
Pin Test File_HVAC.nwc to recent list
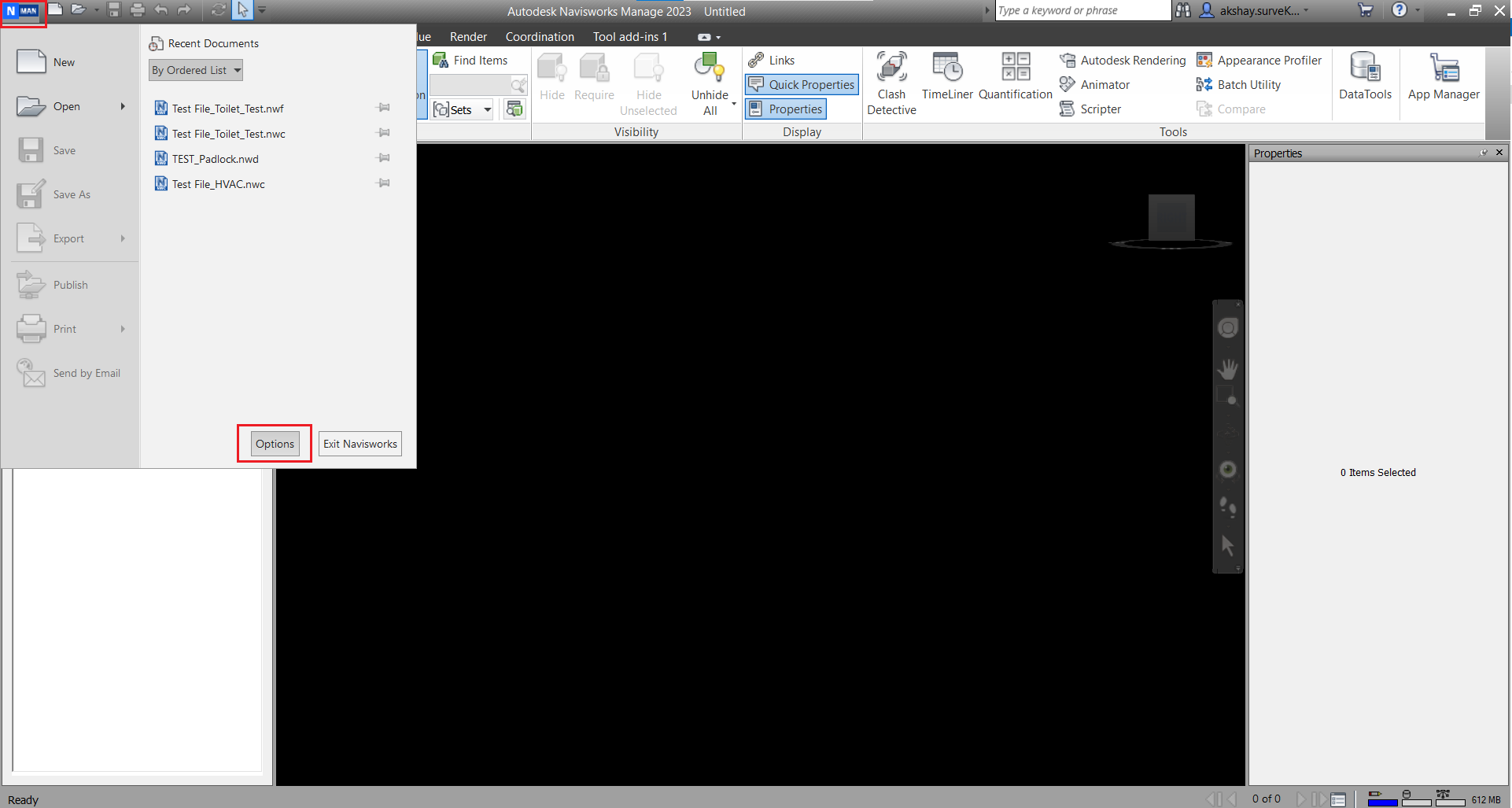[x=384, y=183]
